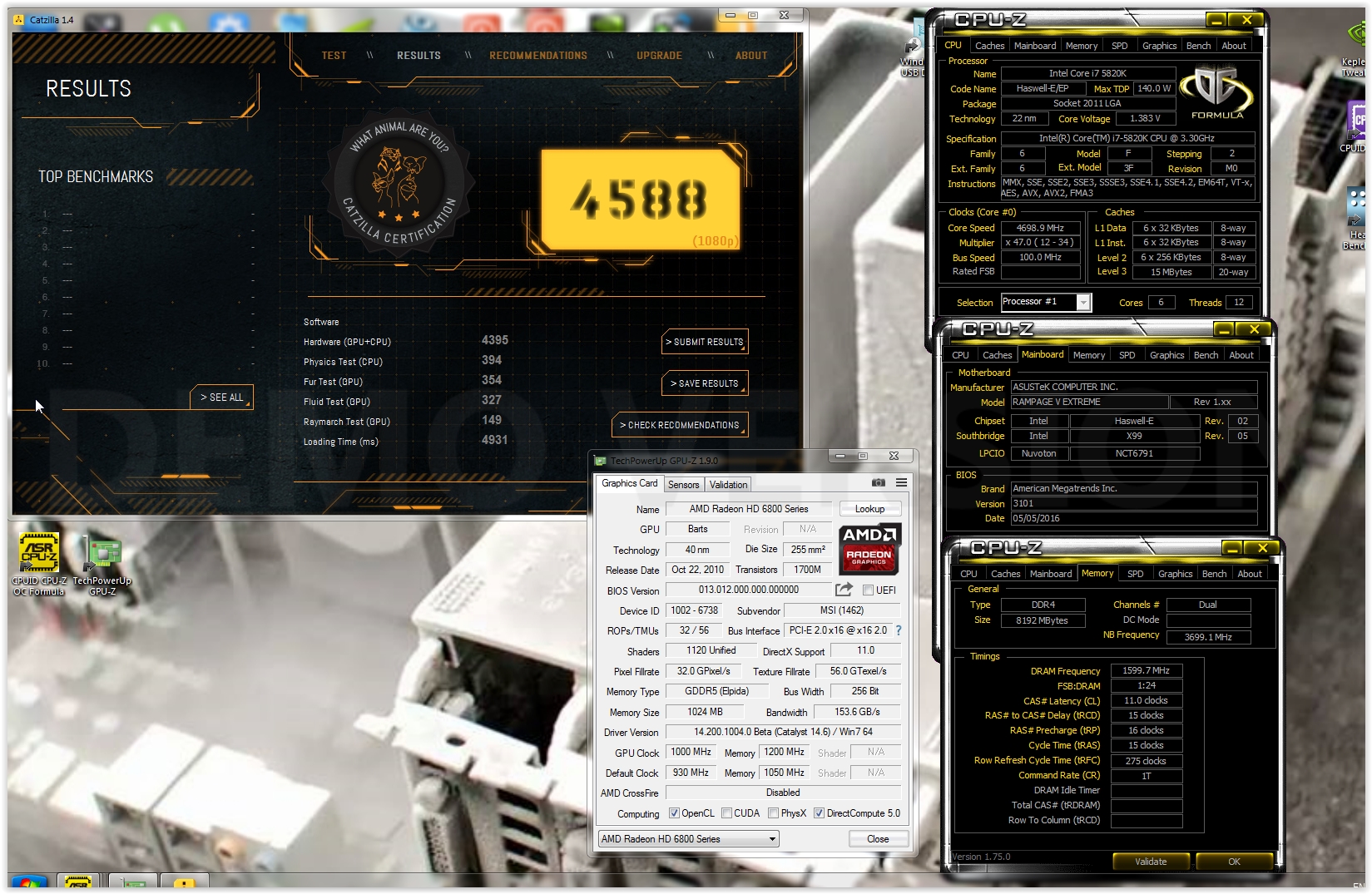The image size is (1372, 894).
Task: Open the GPU-Z hamburger menu icon
Action: point(901,482)
